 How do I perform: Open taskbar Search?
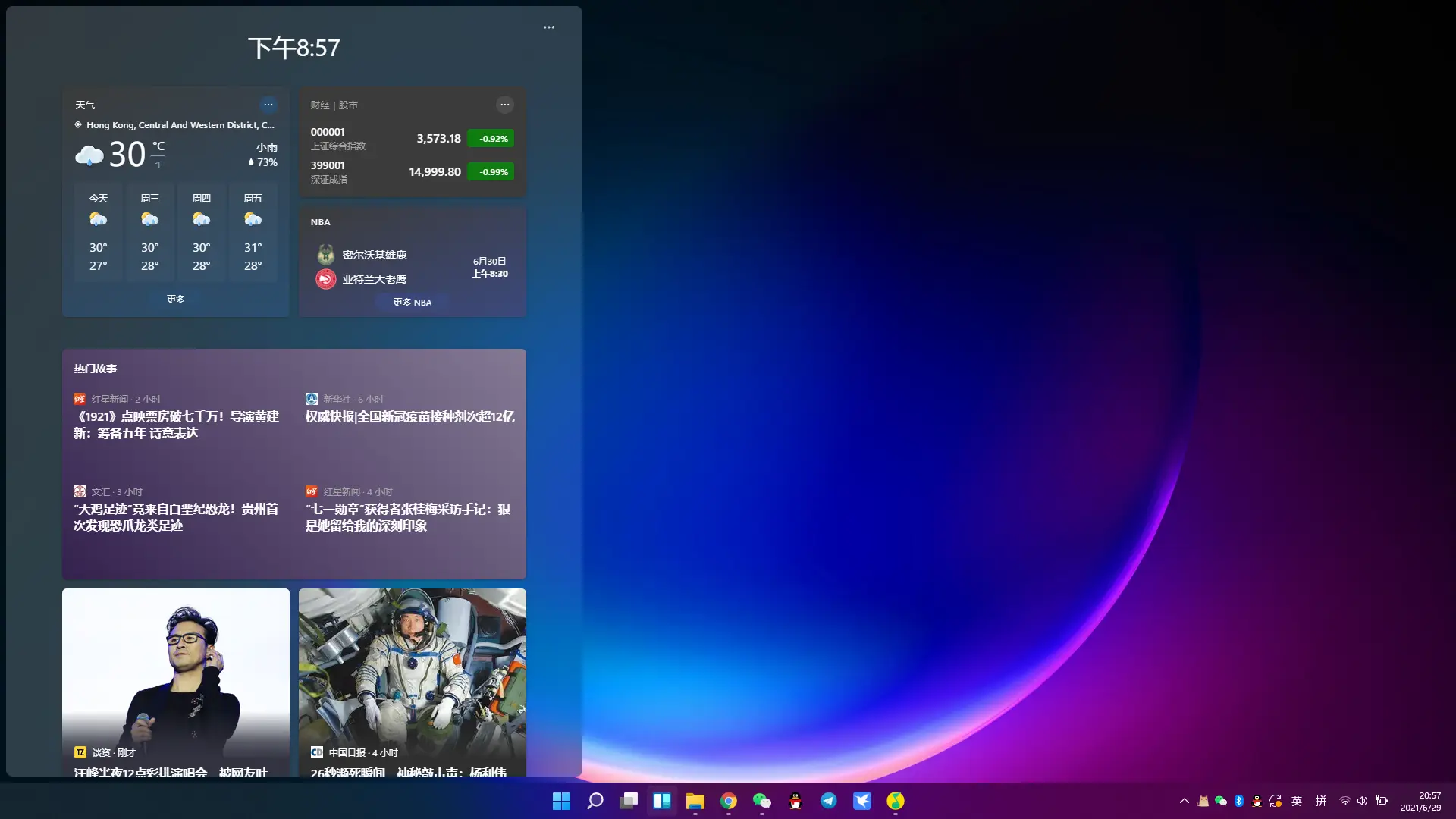tap(595, 801)
